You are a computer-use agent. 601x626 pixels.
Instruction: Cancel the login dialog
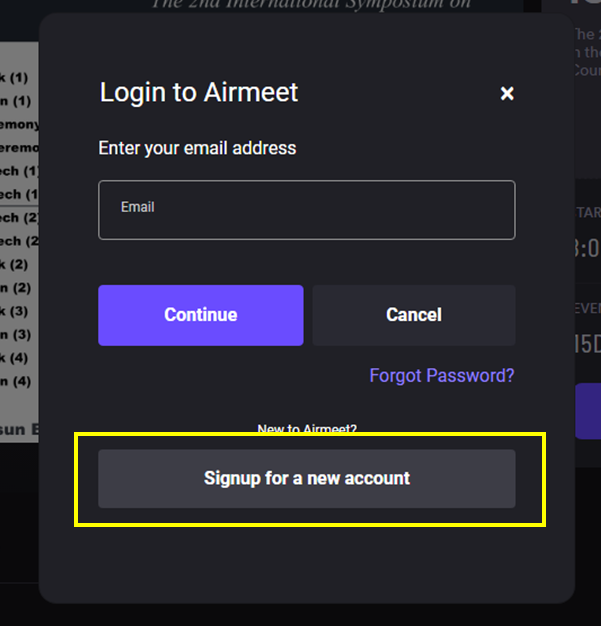point(414,315)
